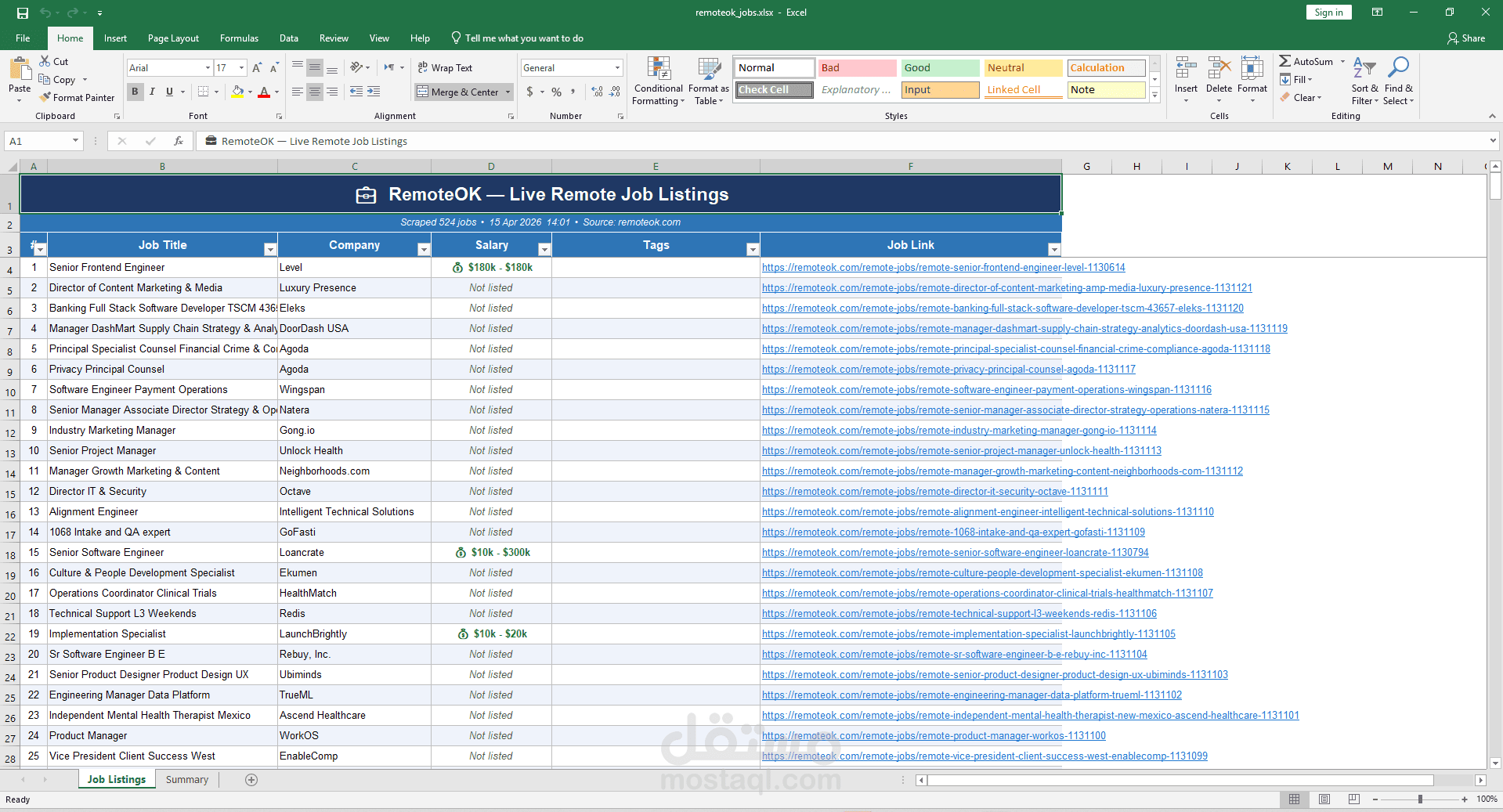Viewport: 1503px width, 812px height.
Task: Apply Percent Style
Action: 556,92
